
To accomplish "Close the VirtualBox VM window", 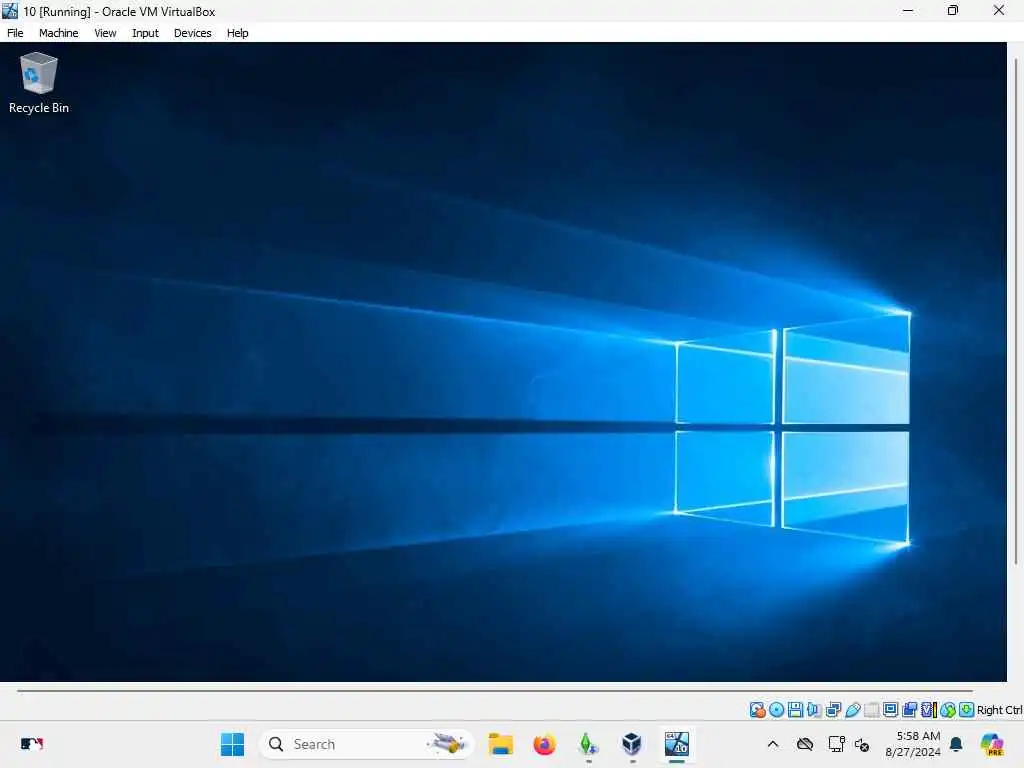I will (999, 10).
